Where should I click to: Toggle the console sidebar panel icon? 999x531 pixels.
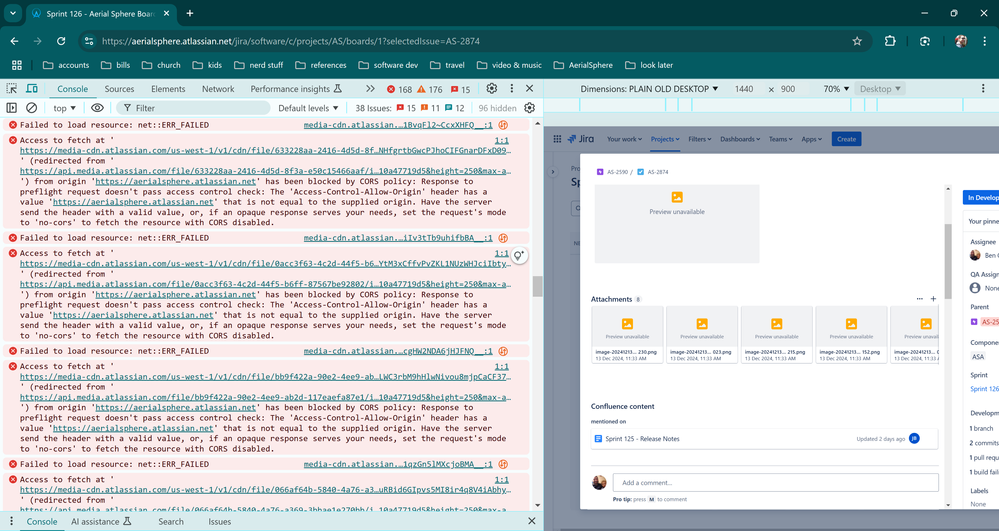tap(11, 108)
